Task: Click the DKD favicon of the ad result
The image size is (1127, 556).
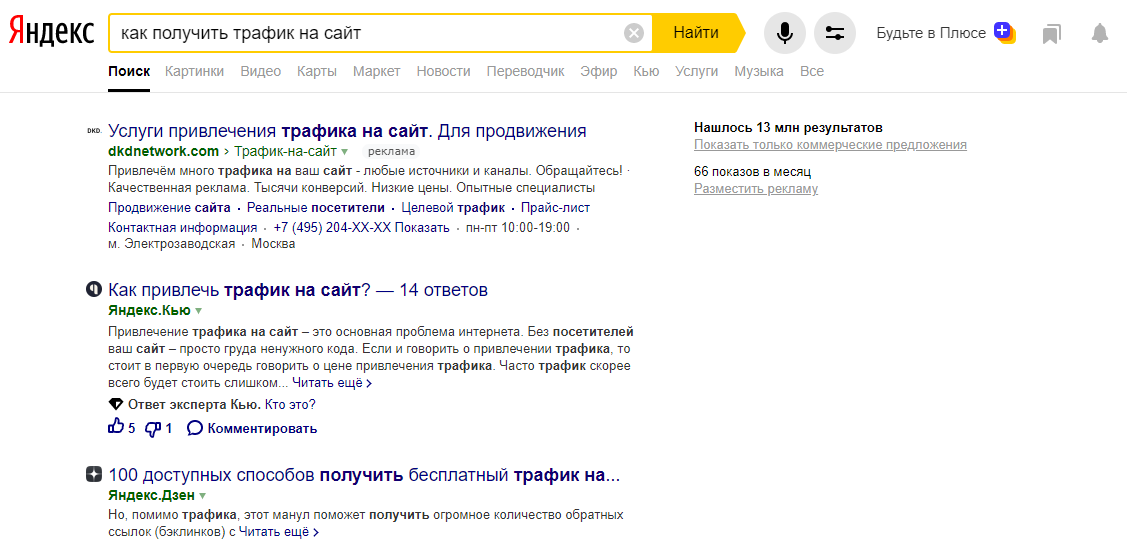Action: point(93,131)
